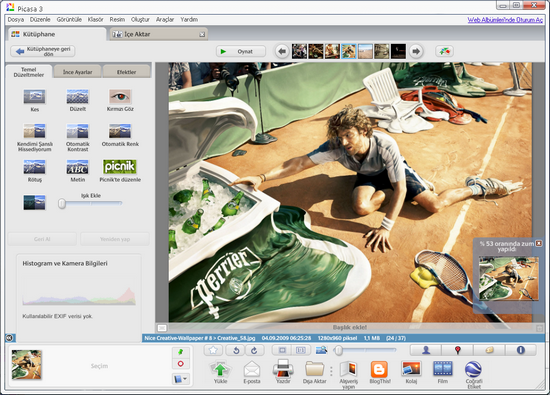Click Kütüphaneye geri dön button

[x=43, y=51]
